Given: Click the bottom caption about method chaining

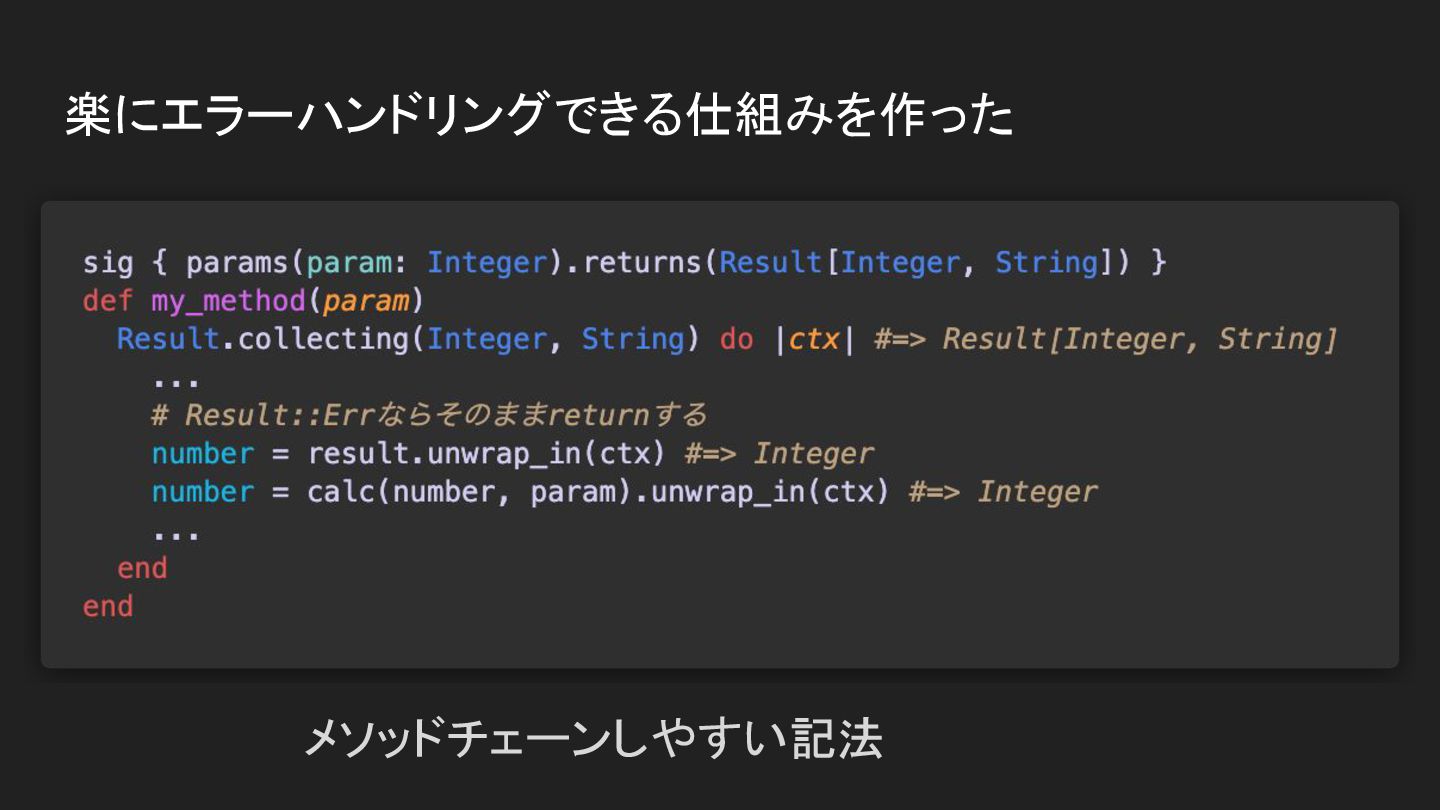Looking at the screenshot, I should pos(592,740).
